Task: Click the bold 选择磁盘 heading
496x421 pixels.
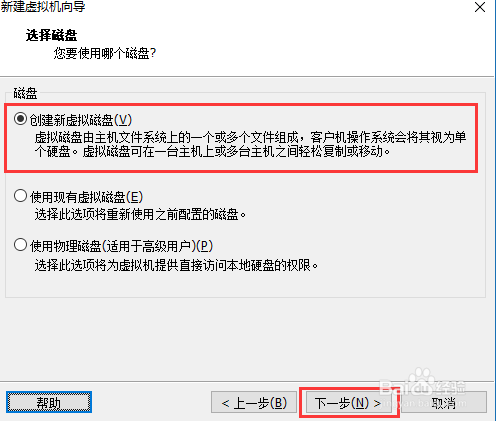Action: tap(51, 35)
